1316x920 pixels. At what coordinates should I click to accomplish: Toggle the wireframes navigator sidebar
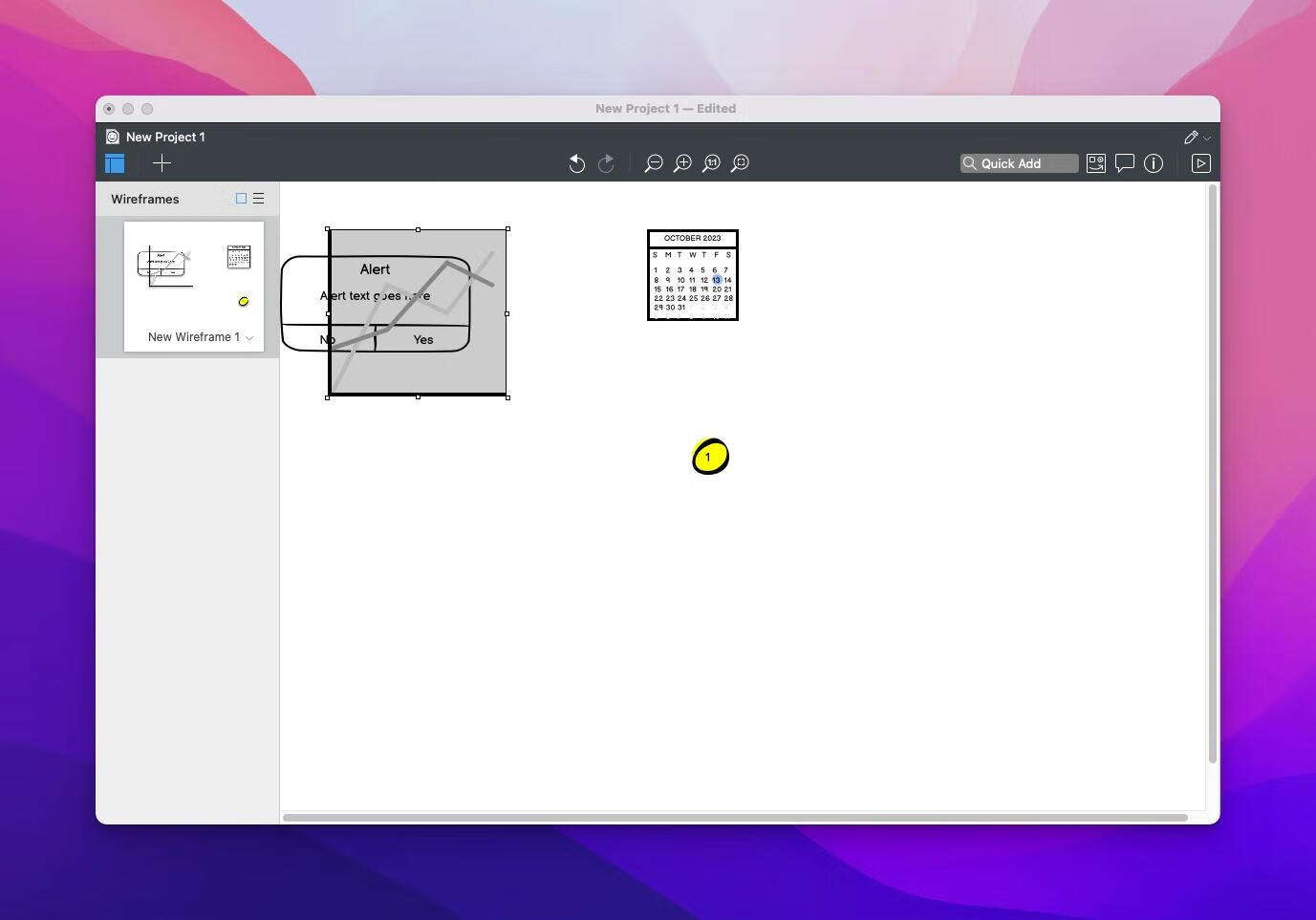click(115, 163)
